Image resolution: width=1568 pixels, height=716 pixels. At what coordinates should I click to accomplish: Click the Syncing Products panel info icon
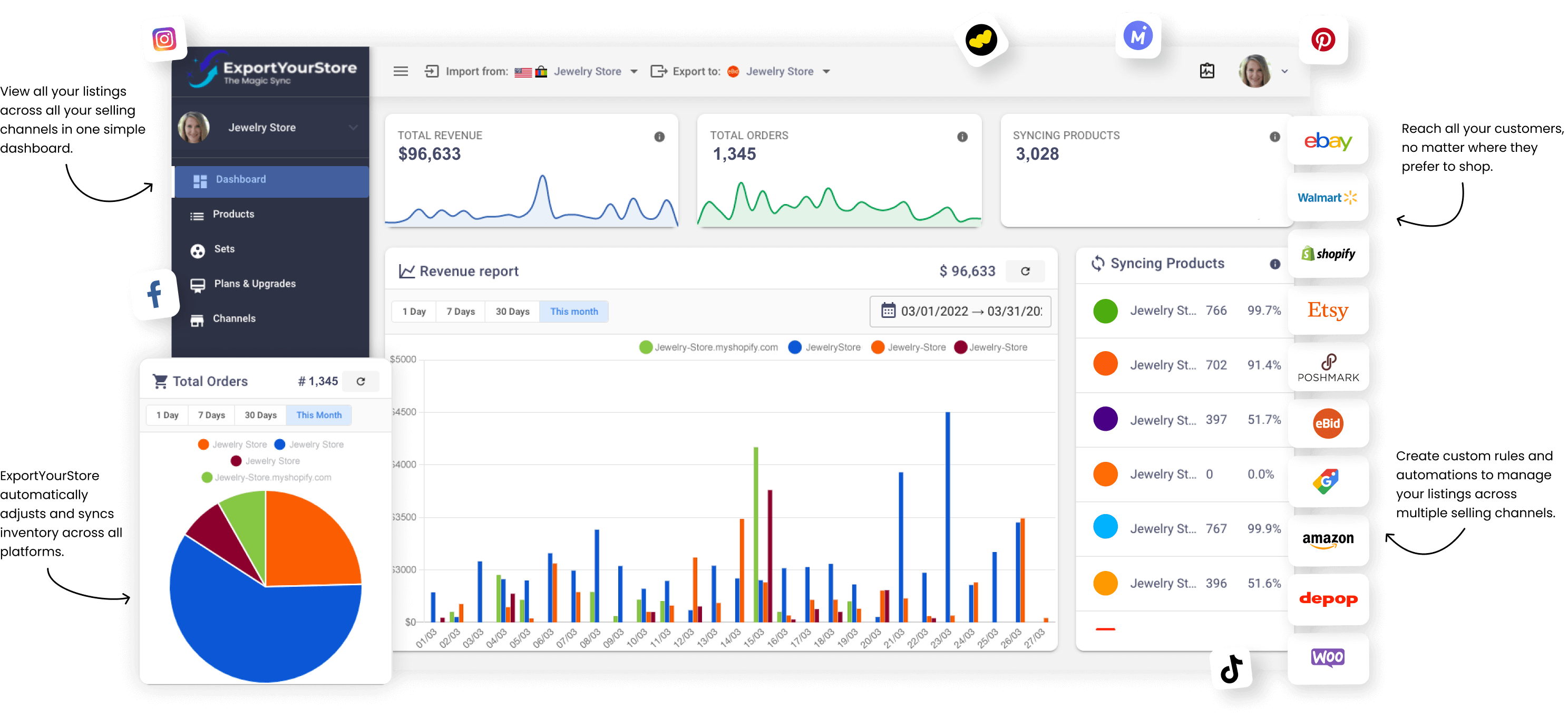click(1274, 264)
